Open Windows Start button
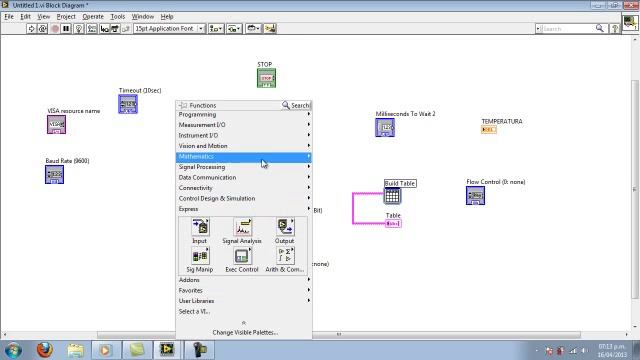640x360 pixels. [13, 350]
